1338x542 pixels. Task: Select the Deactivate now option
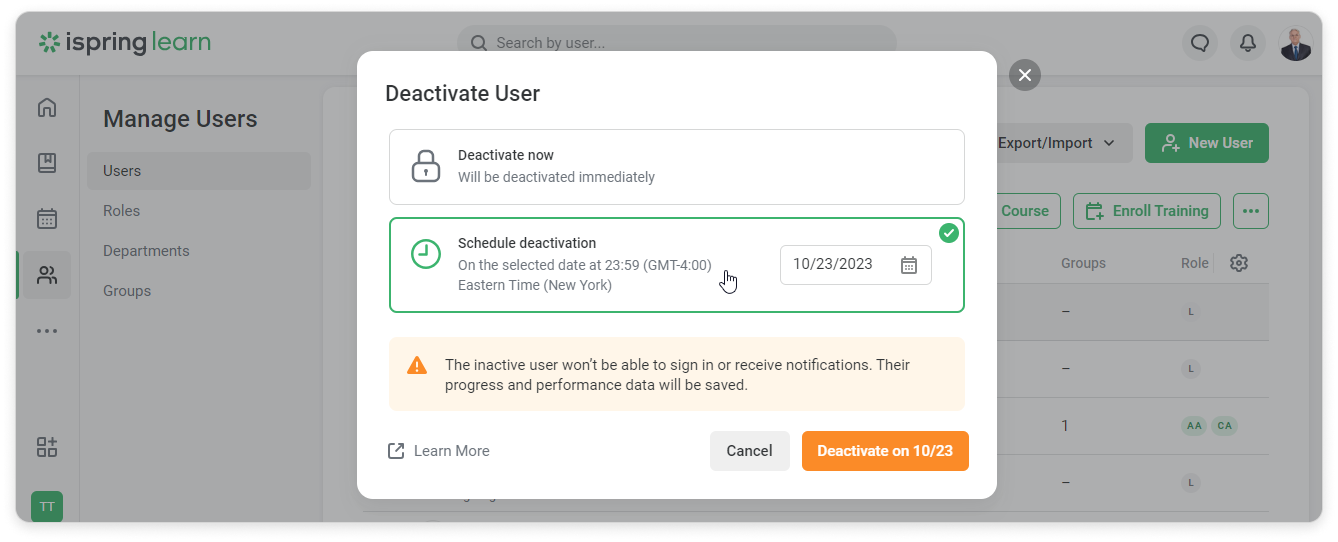tap(676, 167)
